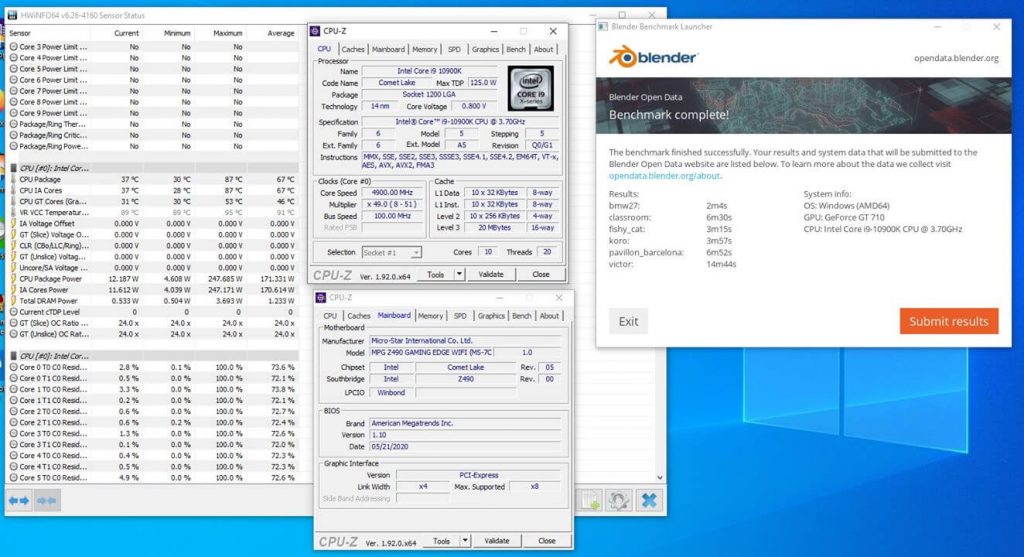1024x557 pixels.
Task: Click the Sensor column header in HWiNFO
Action: click(20, 33)
